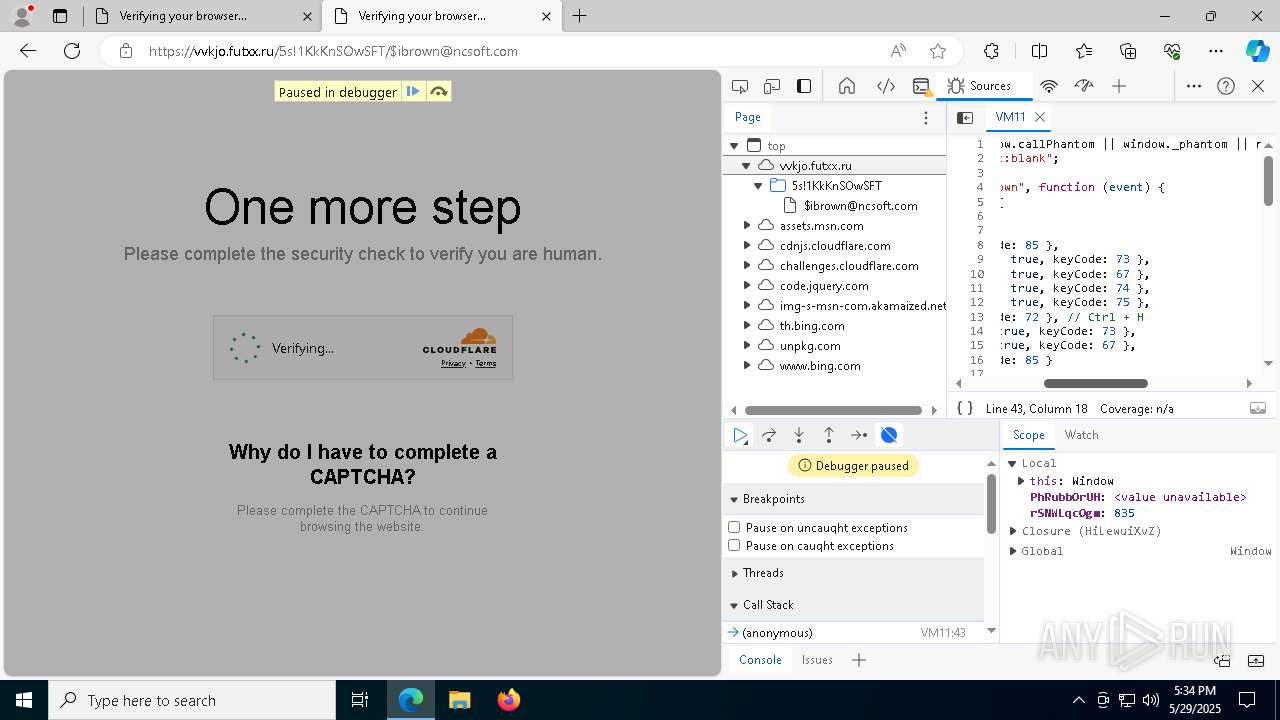Open File Explorer from the taskbar
The image size is (1280, 720).
(x=460, y=700)
